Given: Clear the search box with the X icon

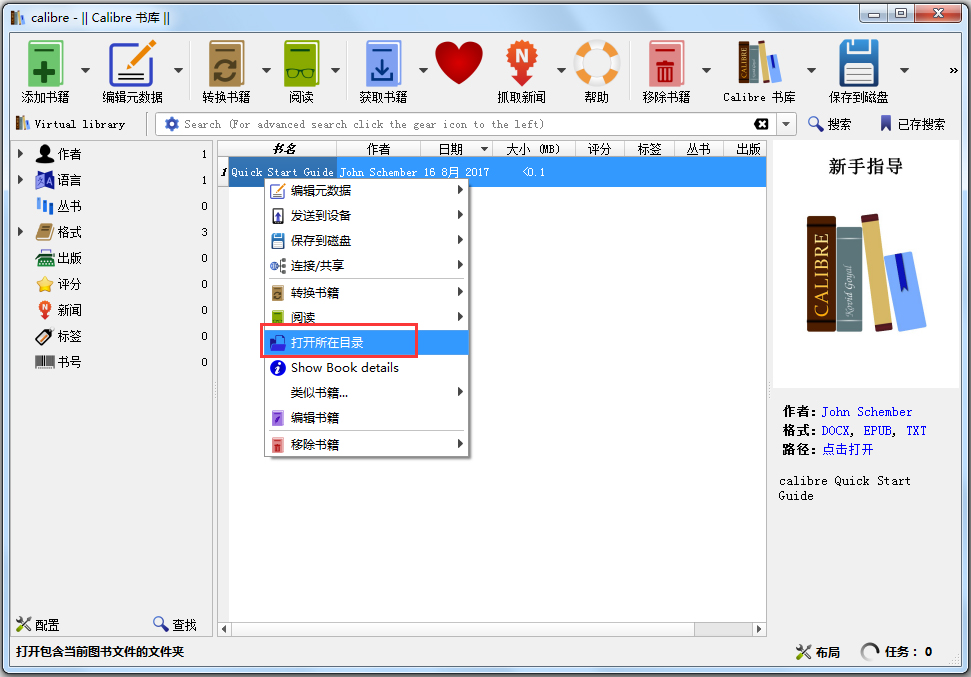Looking at the screenshot, I should [761, 124].
